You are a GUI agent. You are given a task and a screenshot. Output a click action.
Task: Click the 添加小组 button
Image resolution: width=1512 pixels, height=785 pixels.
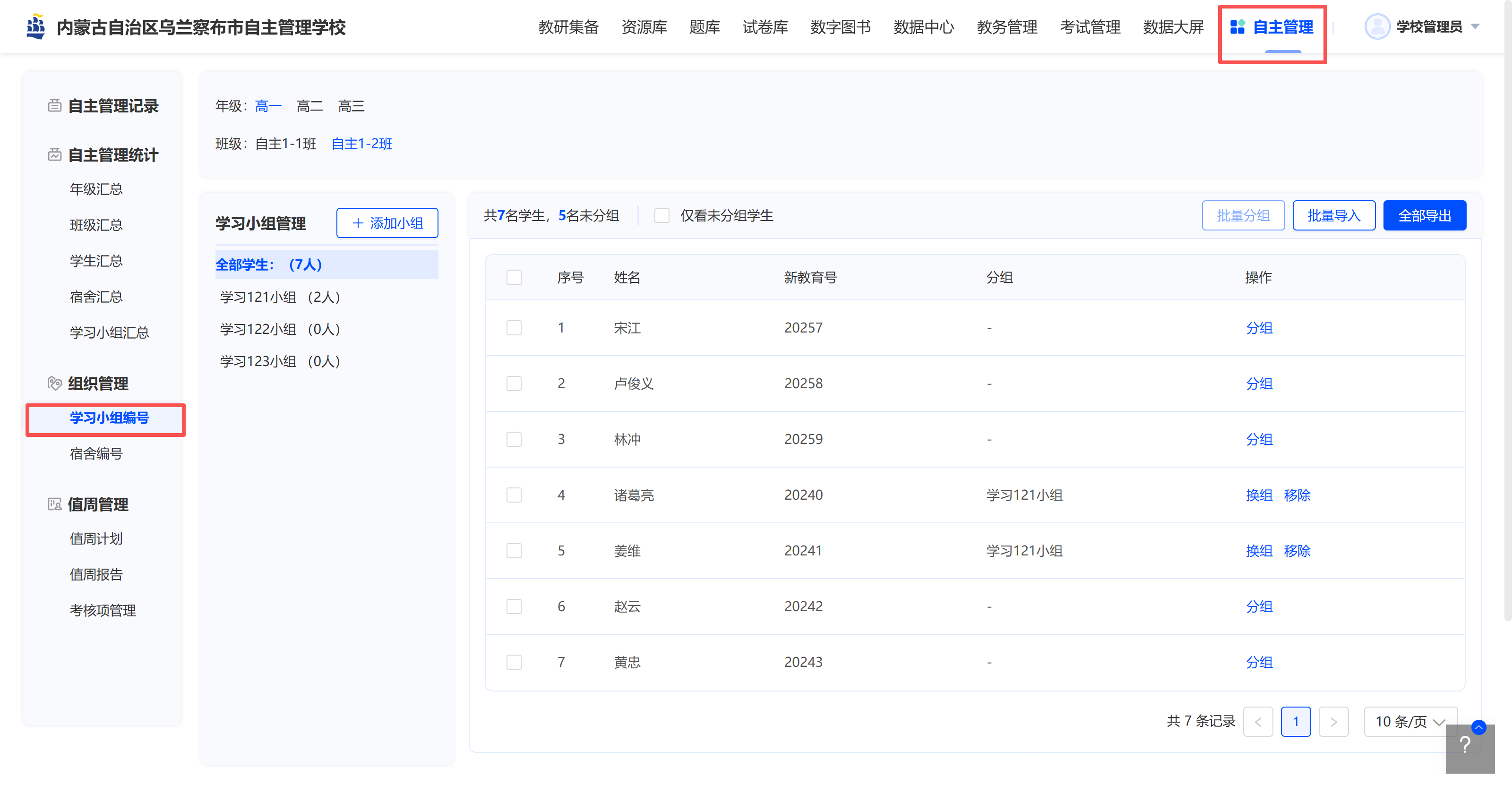pos(387,223)
